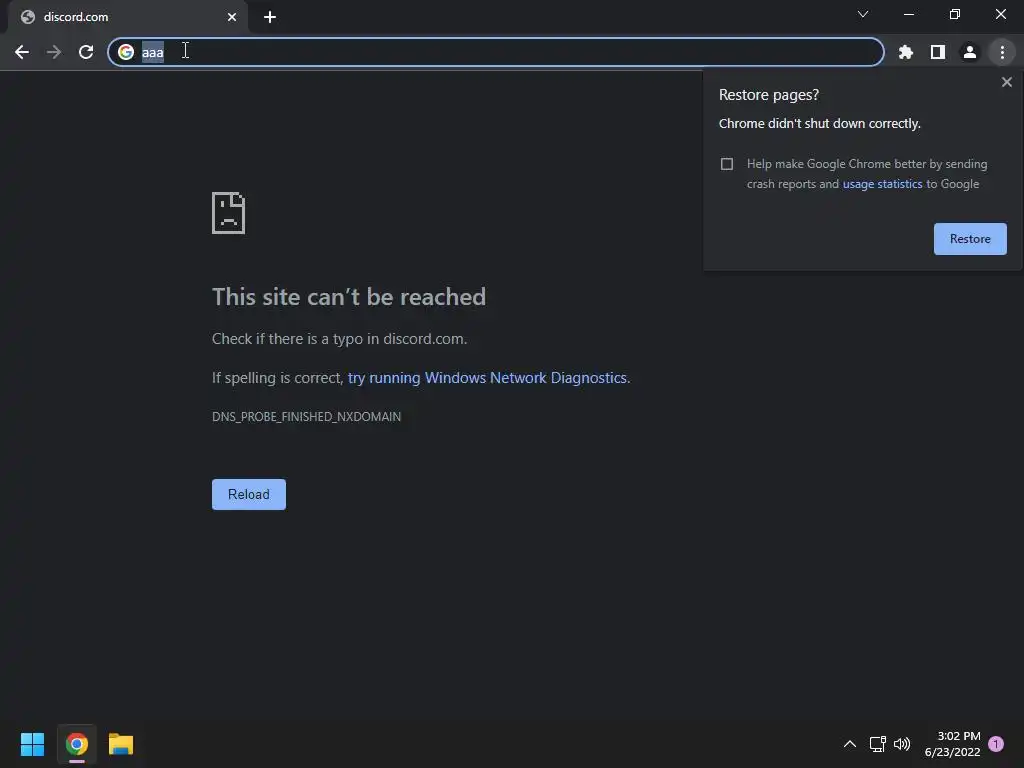Enable sending crash reports checkbox
Screen dimensions: 1024x768
pyautogui.click(x=727, y=164)
